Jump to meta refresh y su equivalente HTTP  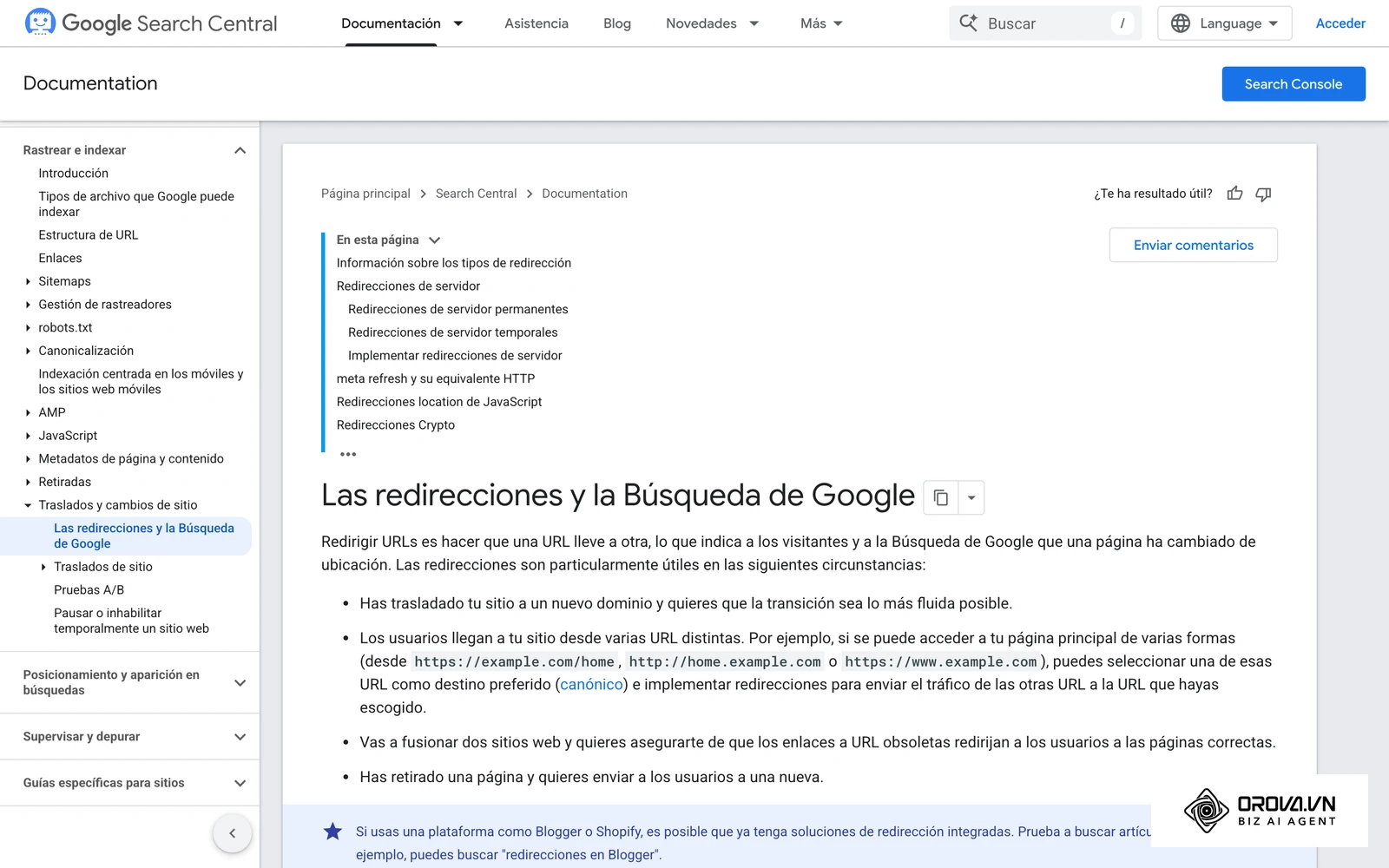[436, 378]
